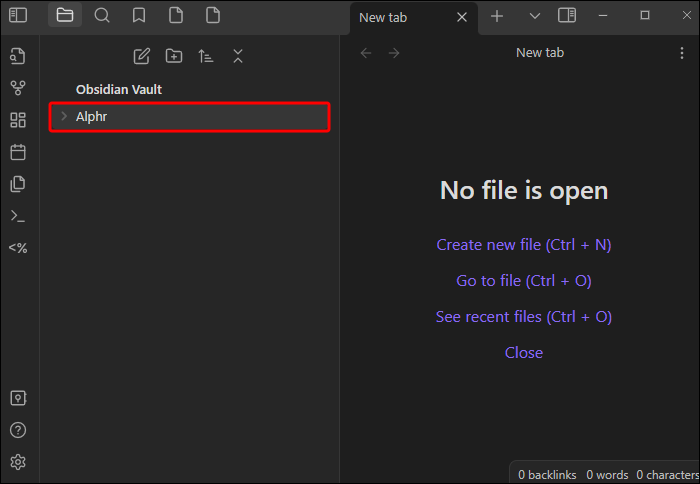Open the canvas icon in left ribbon
700x484 pixels.
[x=18, y=120]
